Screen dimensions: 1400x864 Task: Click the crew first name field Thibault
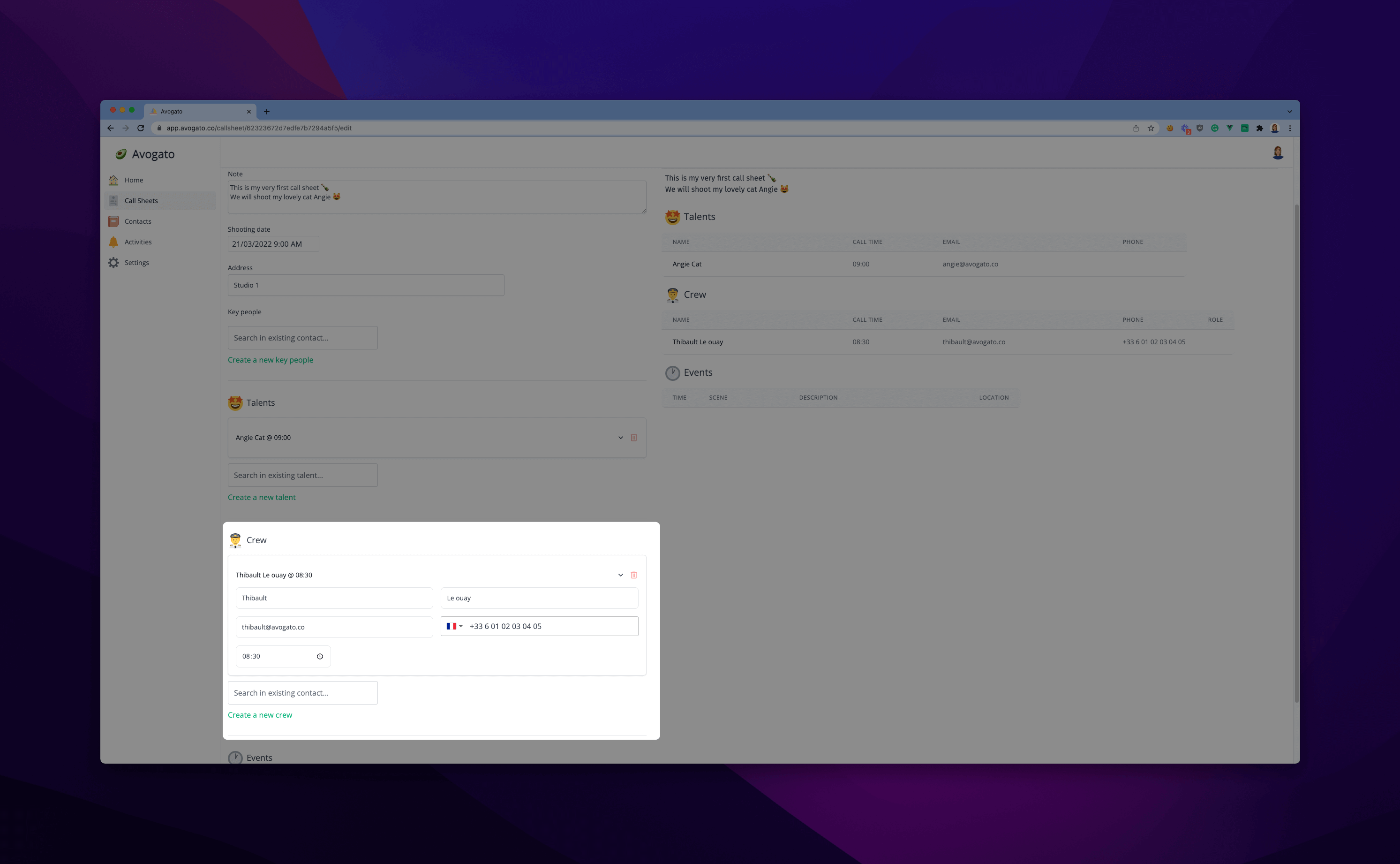click(x=334, y=598)
